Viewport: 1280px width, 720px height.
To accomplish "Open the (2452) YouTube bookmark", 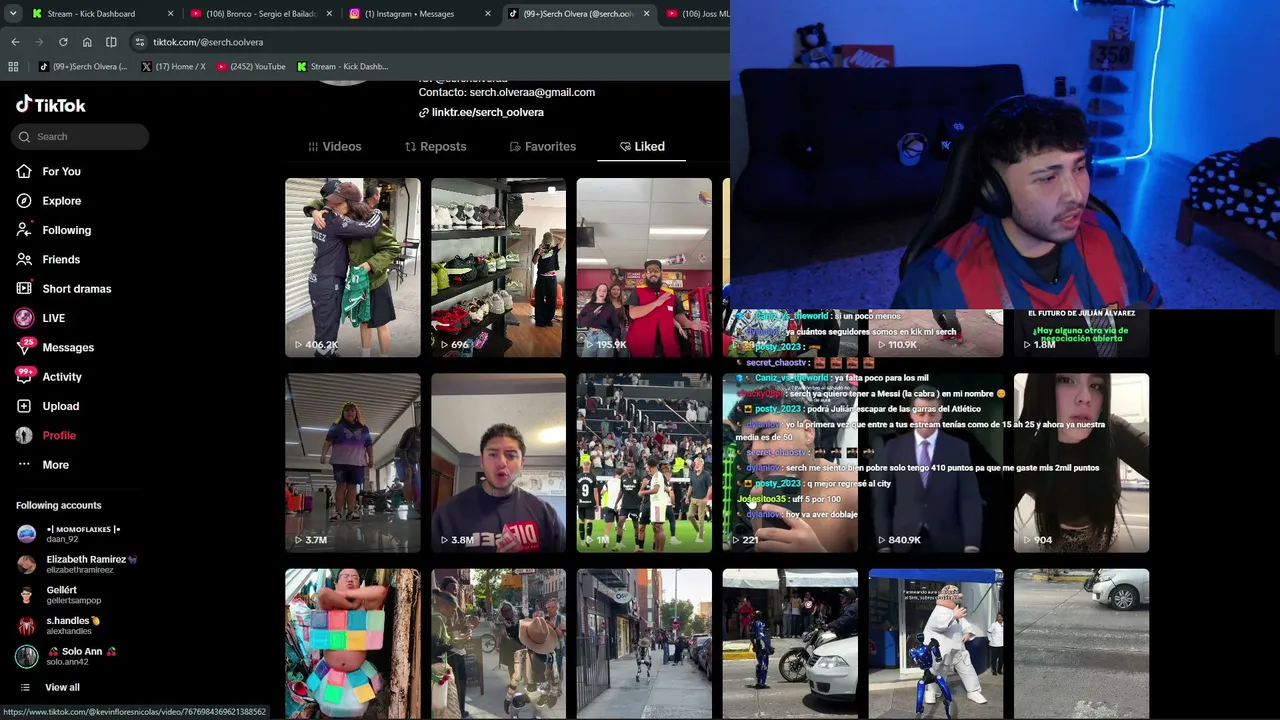I will 251,67.
